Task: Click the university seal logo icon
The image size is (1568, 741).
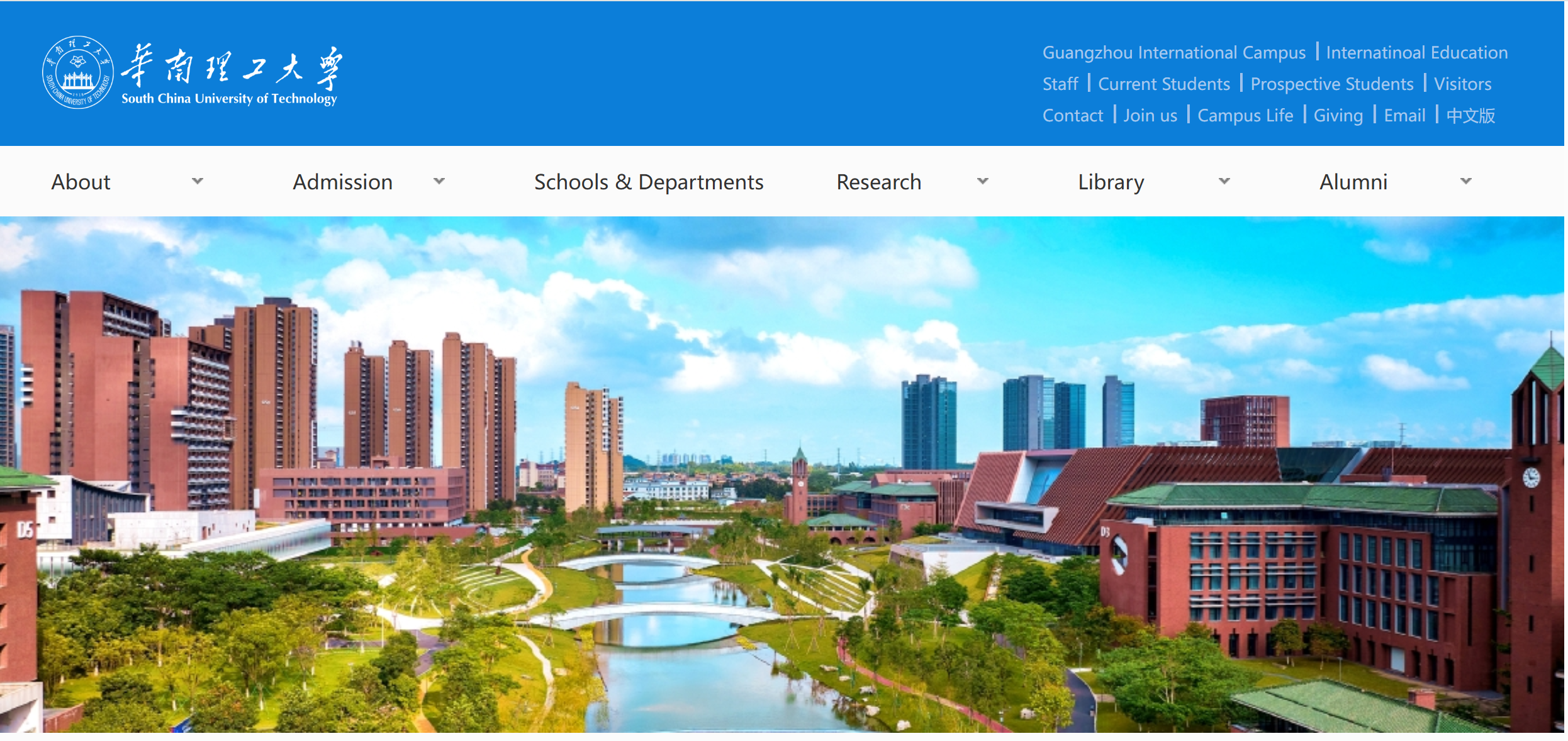Action: tap(77, 72)
